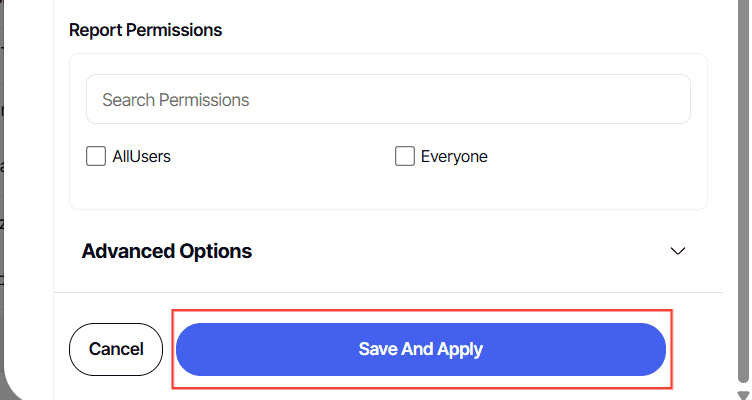Screen dimensions: 752x400
Task: Select the AllUsers label text
Action: pyautogui.click(x=141, y=156)
